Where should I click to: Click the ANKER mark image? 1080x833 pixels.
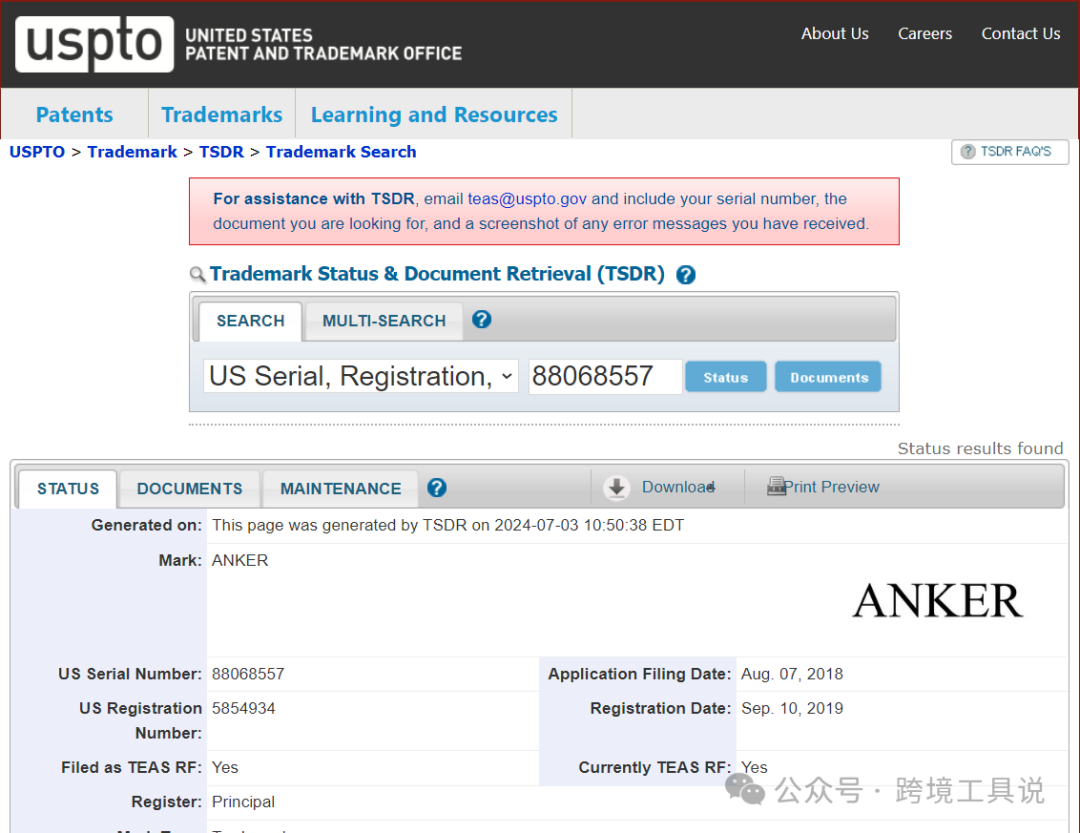click(x=937, y=601)
